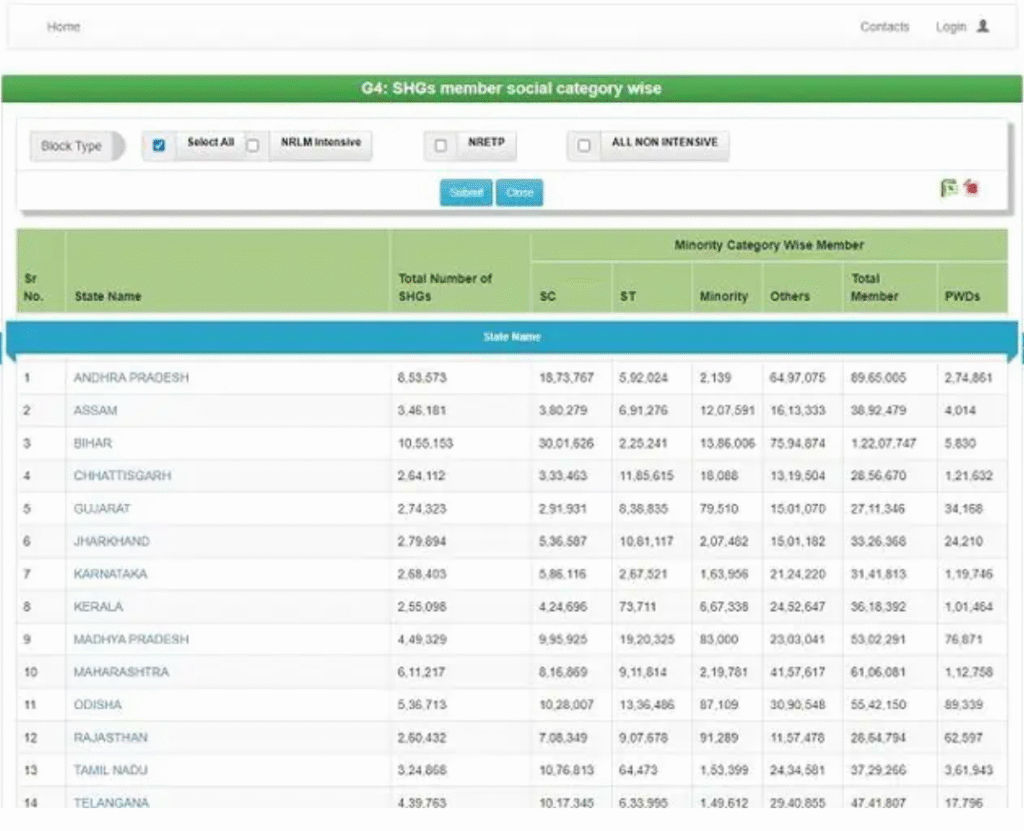Open ANDHRA PRADESH state link
Viewport: 1024px width, 831px height.
(131, 378)
